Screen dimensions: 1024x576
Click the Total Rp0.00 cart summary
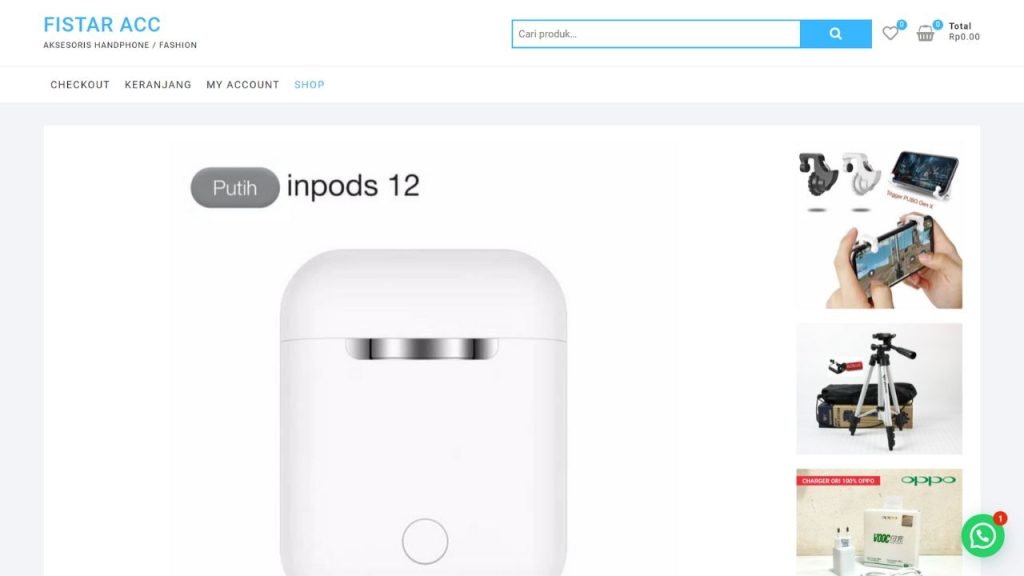(x=964, y=31)
